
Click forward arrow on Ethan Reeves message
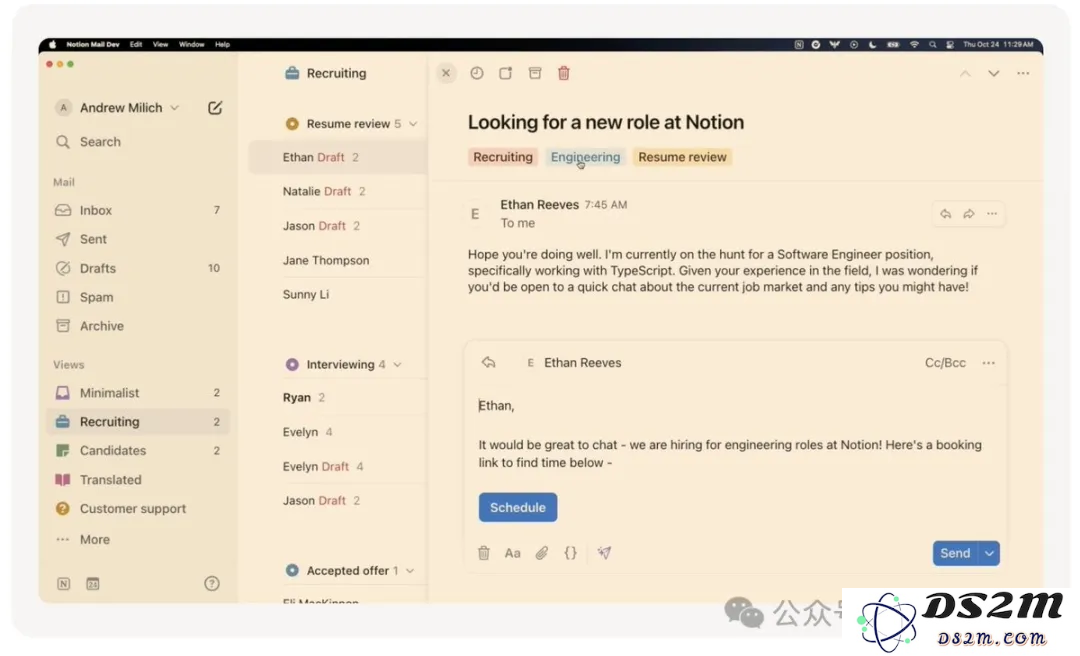click(x=968, y=214)
